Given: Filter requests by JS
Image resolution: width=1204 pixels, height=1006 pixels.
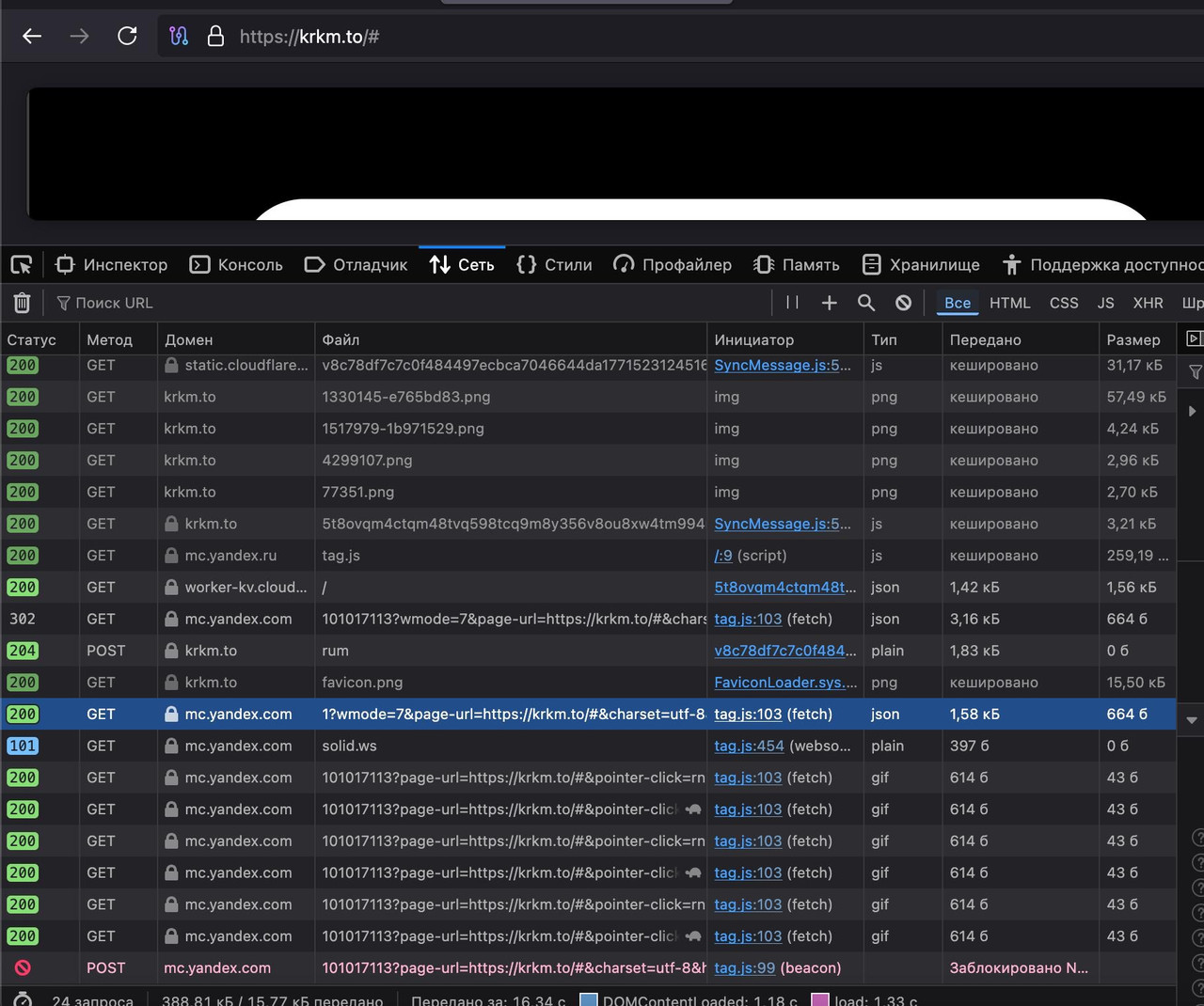Looking at the screenshot, I should (1105, 303).
